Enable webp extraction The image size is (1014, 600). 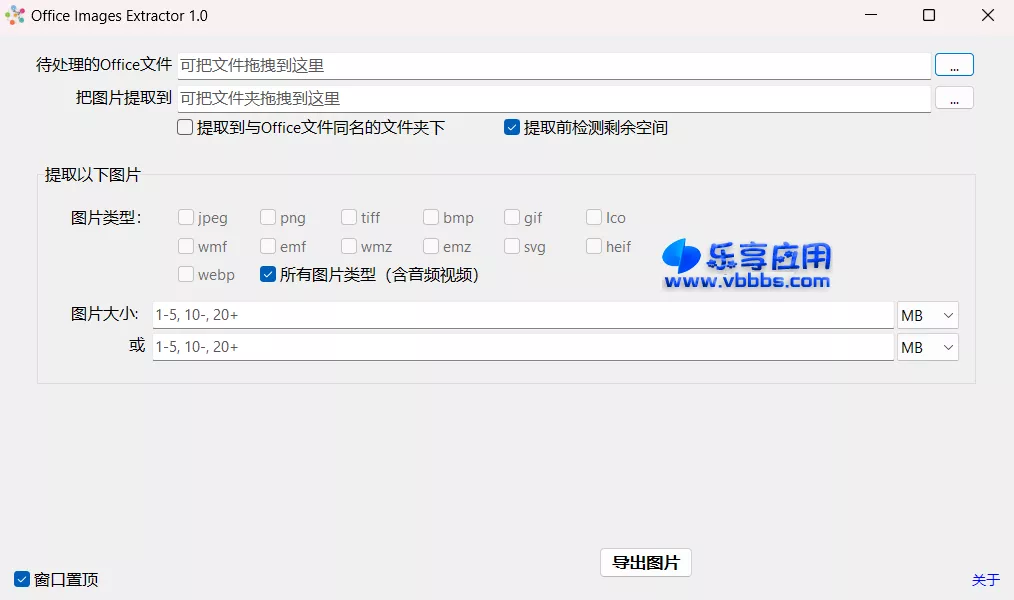(185, 274)
